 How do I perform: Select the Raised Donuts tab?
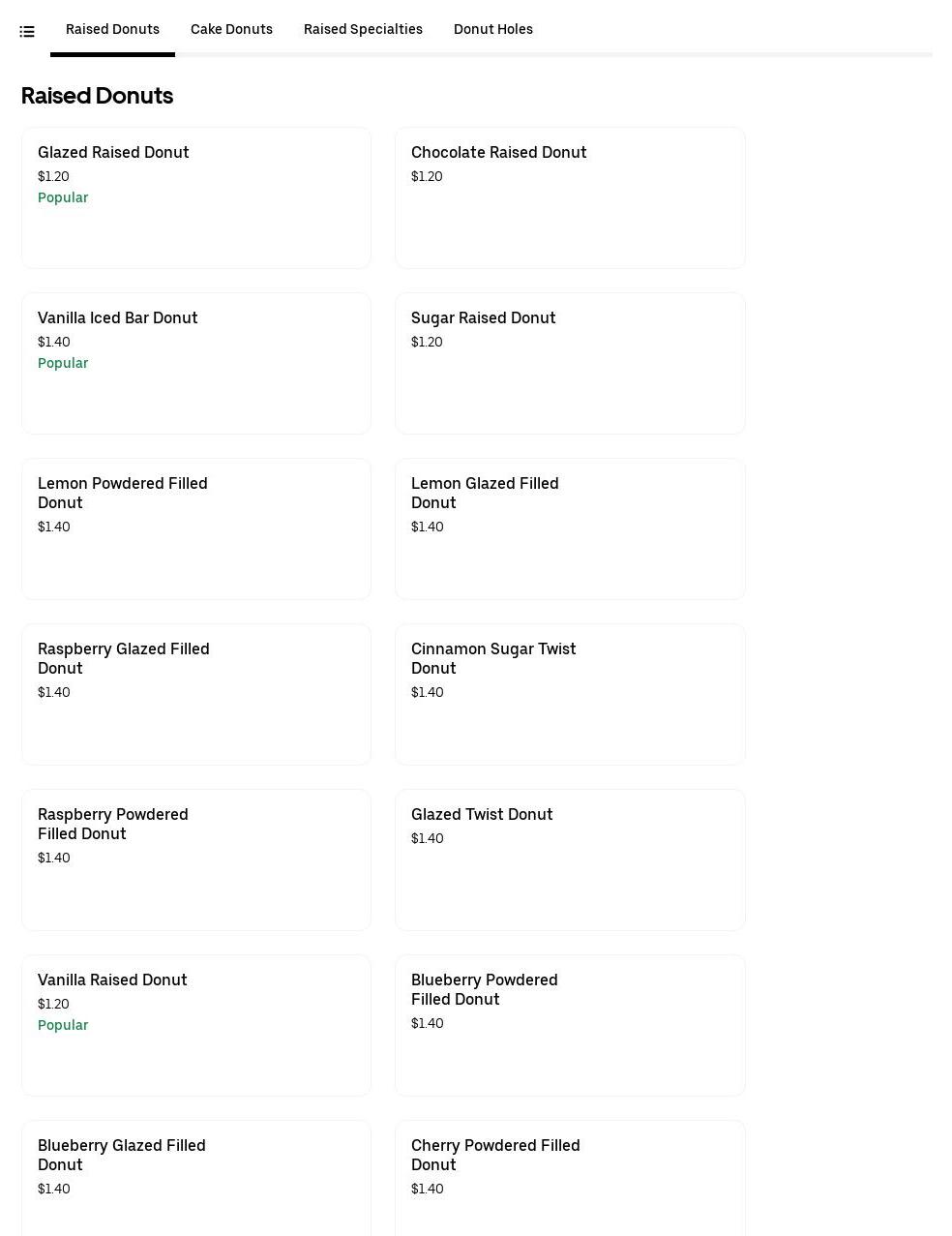[112, 29]
